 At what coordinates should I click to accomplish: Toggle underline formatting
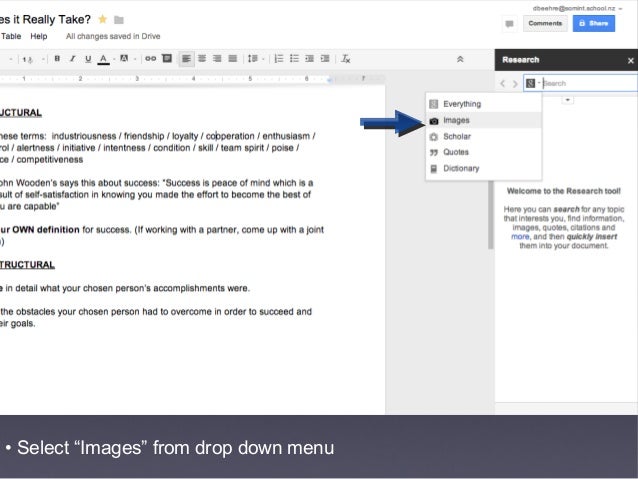click(x=87, y=58)
